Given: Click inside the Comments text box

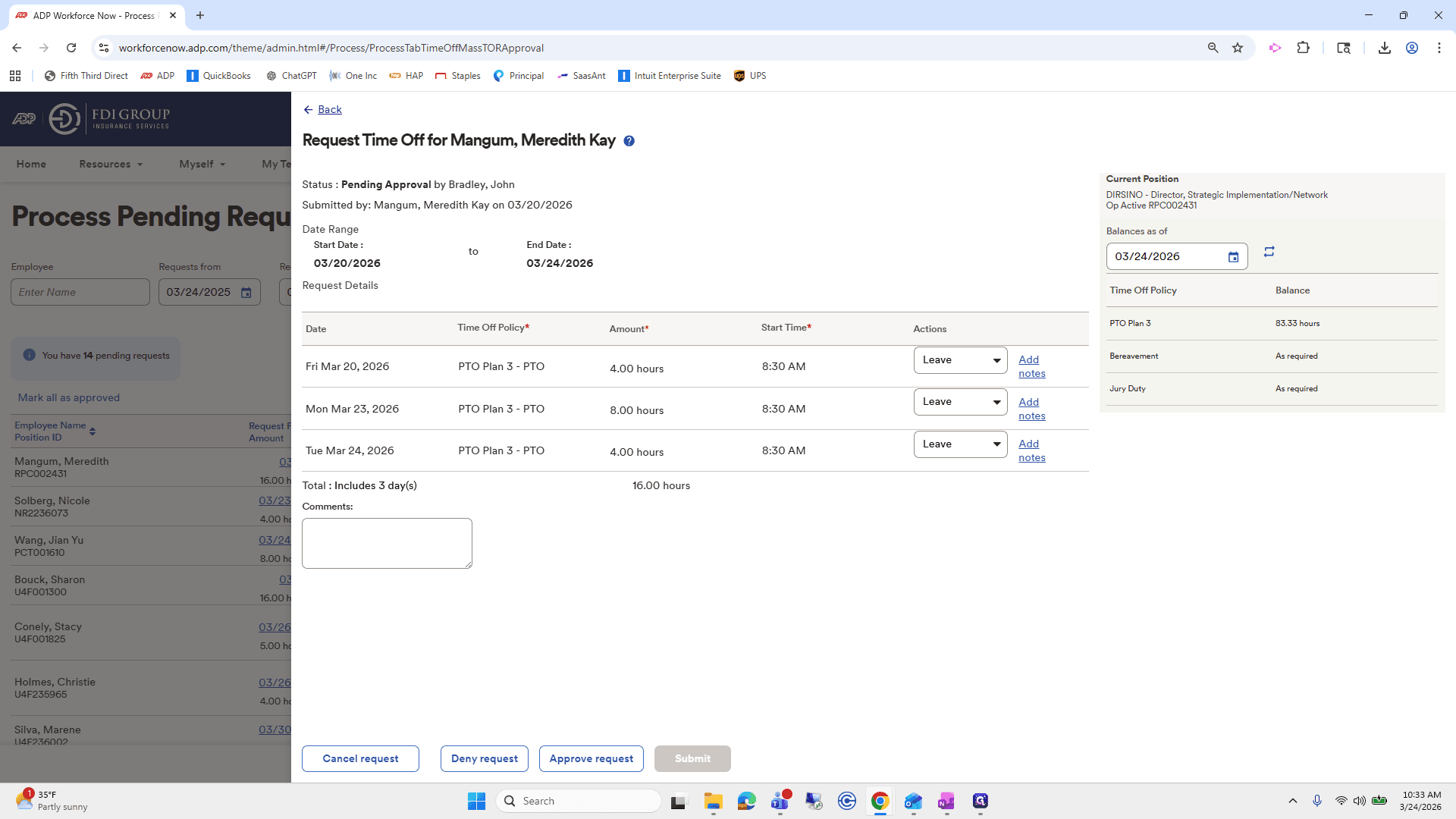Looking at the screenshot, I should click(387, 543).
